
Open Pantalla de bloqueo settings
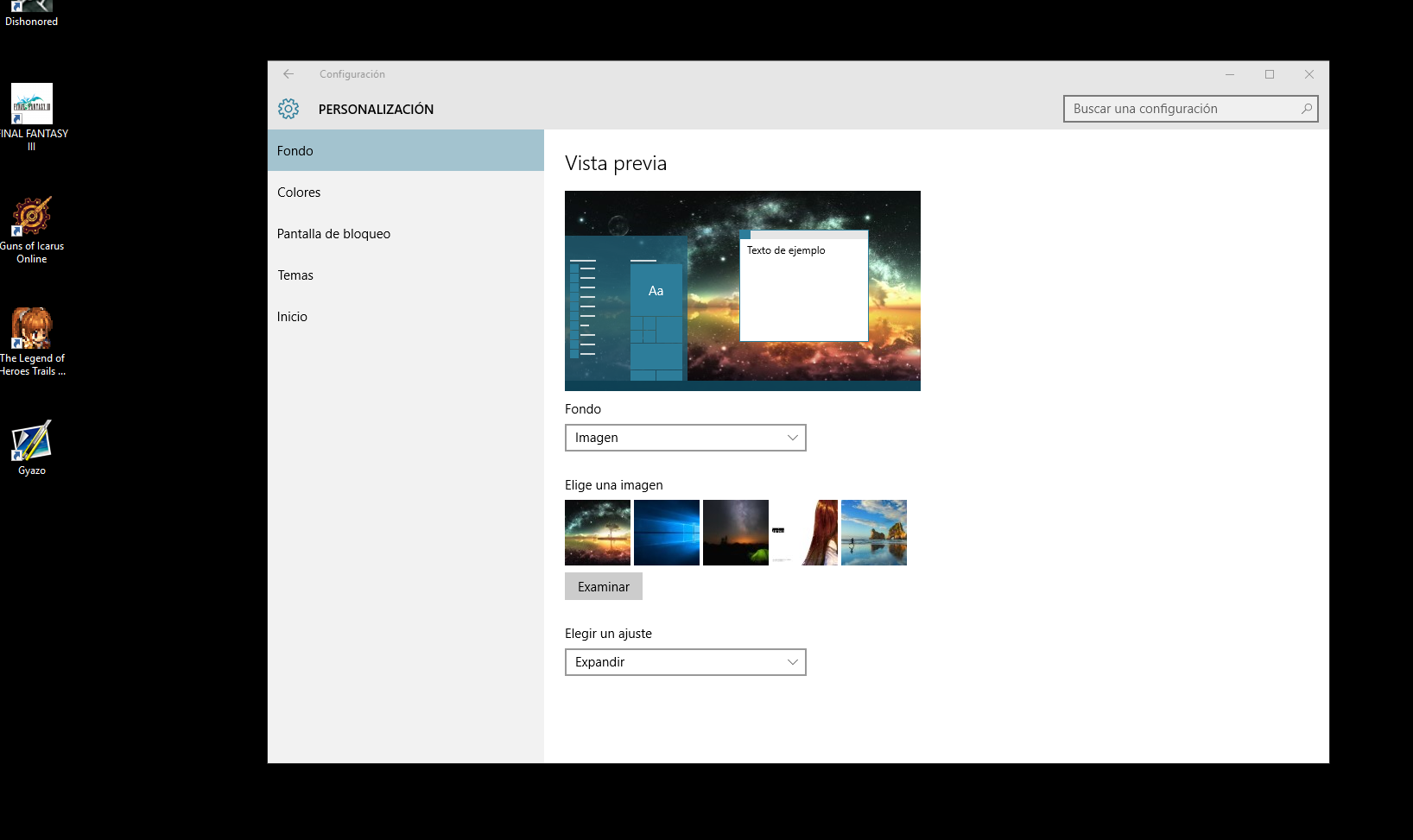(333, 233)
